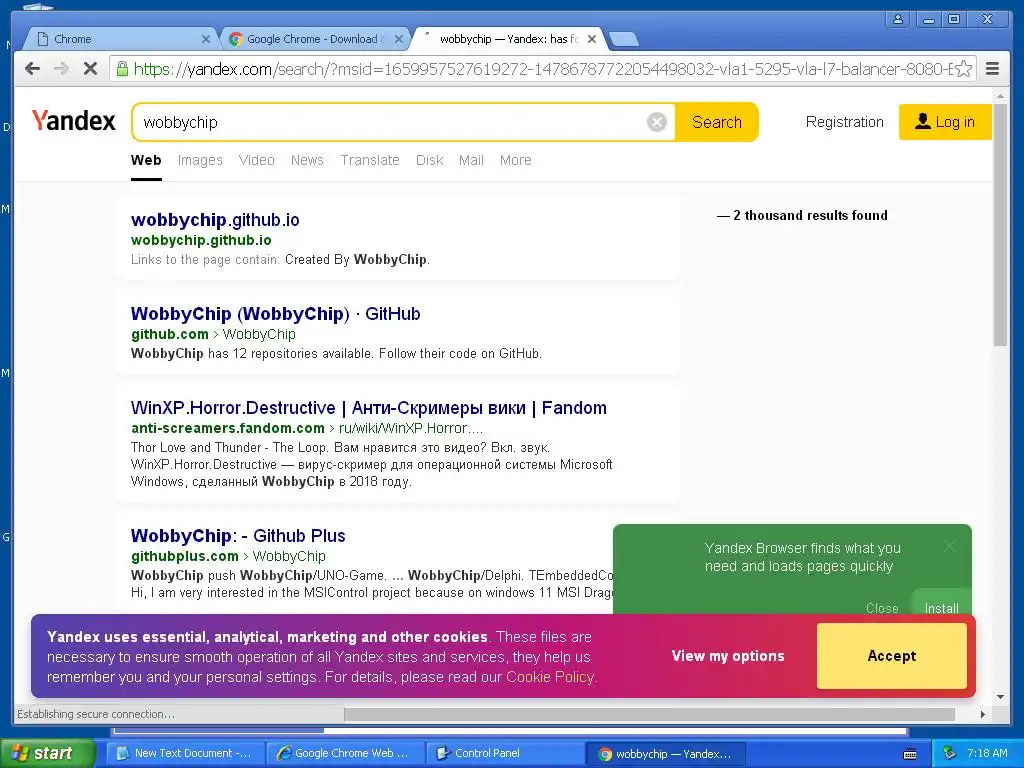Screen dimensions: 1024x768
Task: Open the Chrome hamburger menu
Action: tap(992, 69)
